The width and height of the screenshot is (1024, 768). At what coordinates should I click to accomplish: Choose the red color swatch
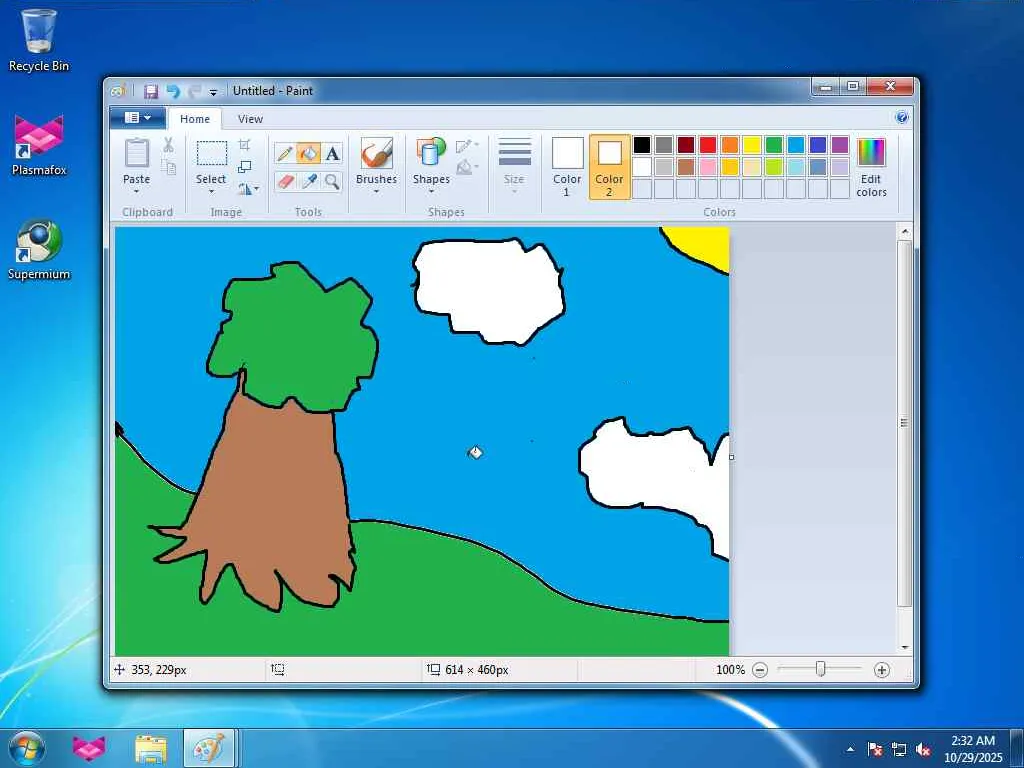[x=708, y=144]
